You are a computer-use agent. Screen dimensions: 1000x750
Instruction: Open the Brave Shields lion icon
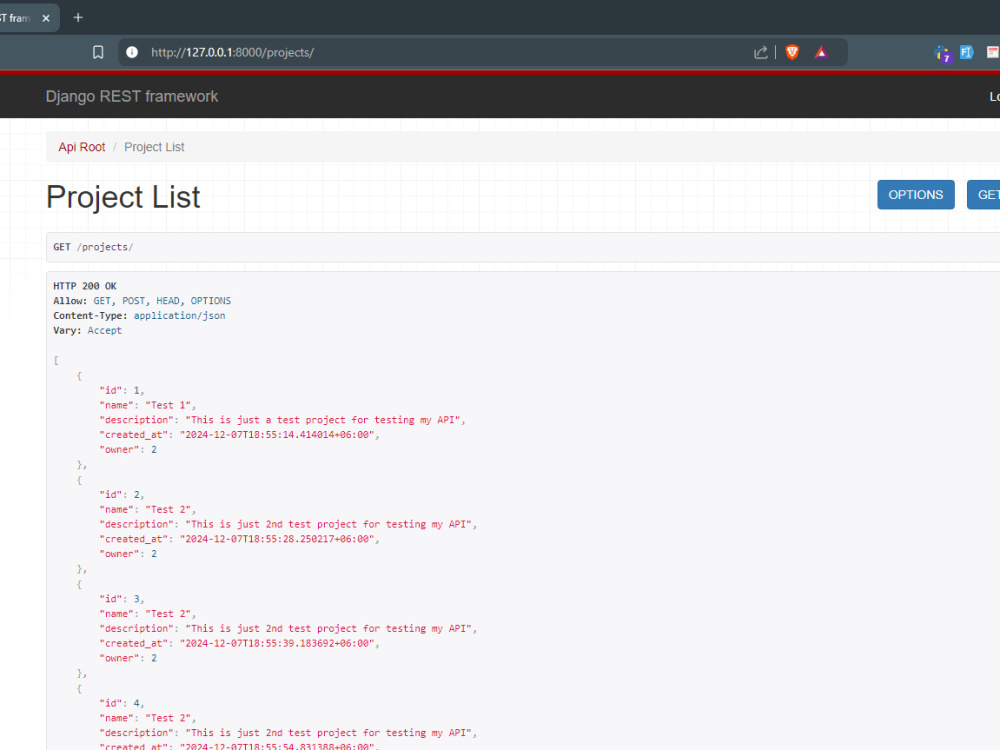792,52
